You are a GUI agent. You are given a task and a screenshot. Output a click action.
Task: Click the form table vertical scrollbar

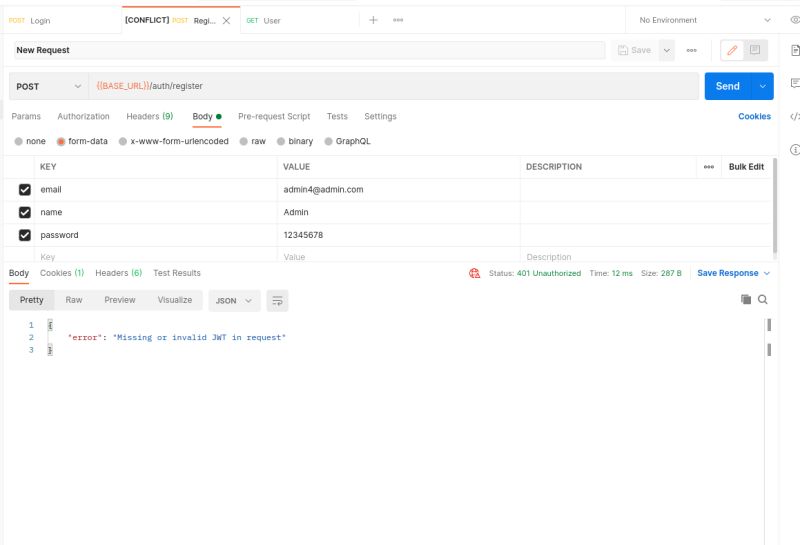775,206
